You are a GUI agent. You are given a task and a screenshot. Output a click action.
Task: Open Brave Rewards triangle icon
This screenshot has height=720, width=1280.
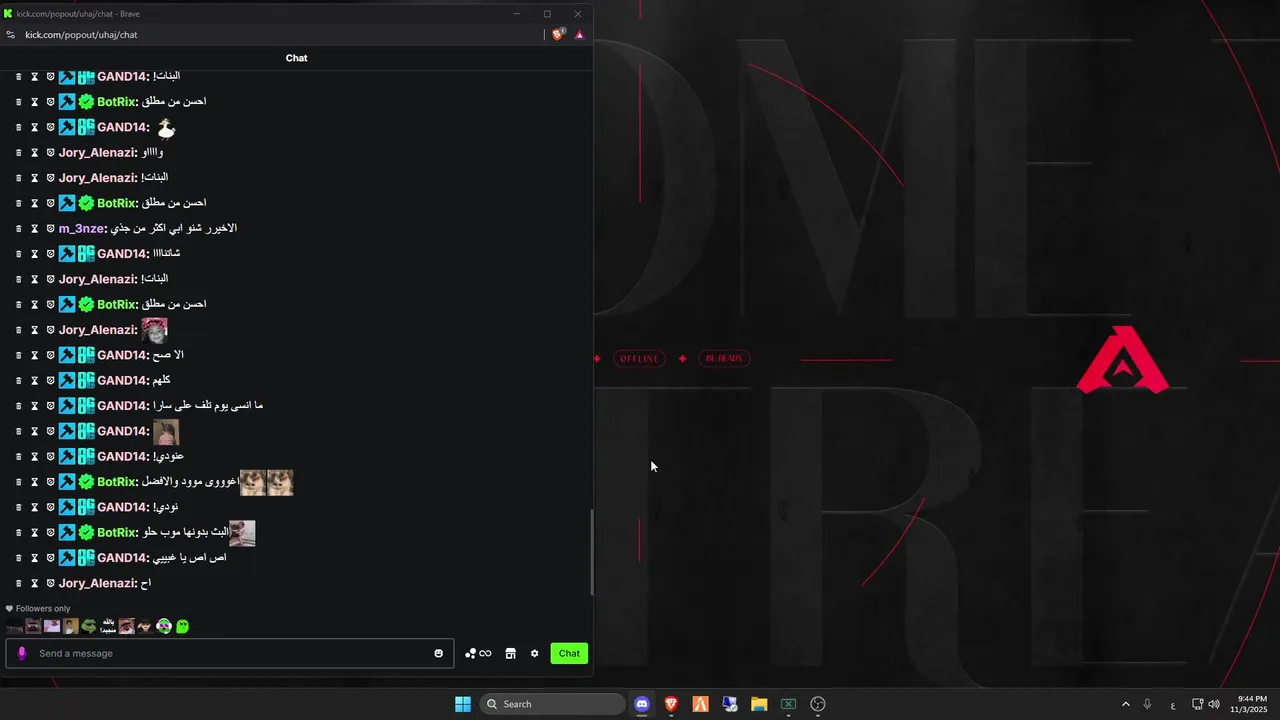[x=579, y=35]
